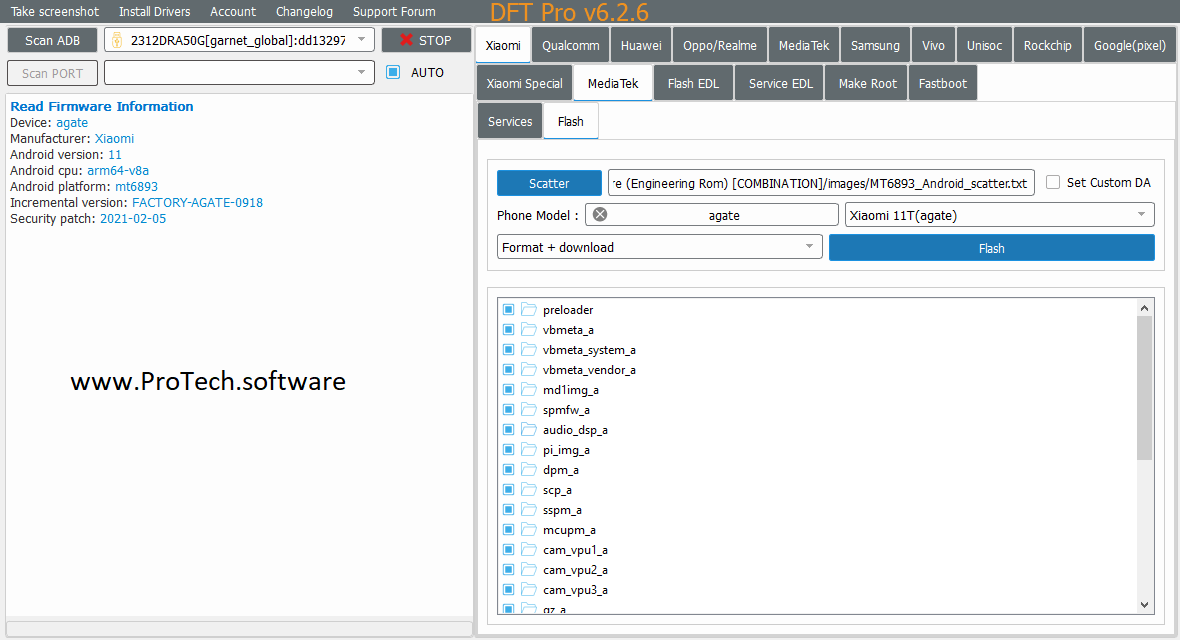Image resolution: width=1180 pixels, height=640 pixels.
Task: Select the Google(pixel) tab
Action: pos(1130,45)
